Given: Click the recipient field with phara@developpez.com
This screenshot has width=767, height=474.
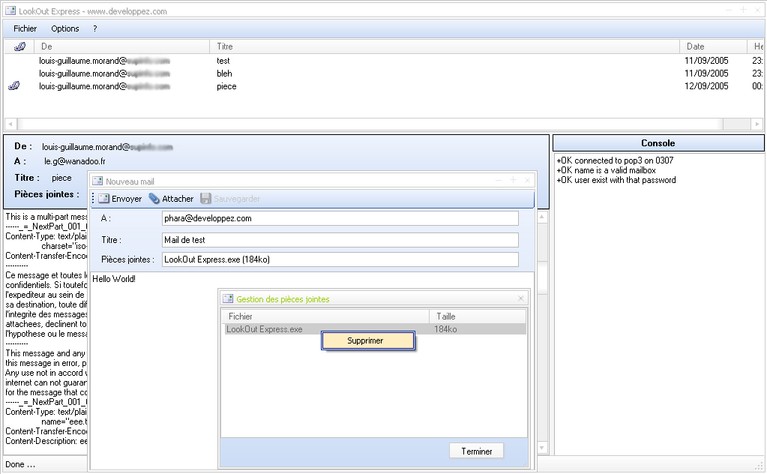Looking at the screenshot, I should (x=339, y=218).
